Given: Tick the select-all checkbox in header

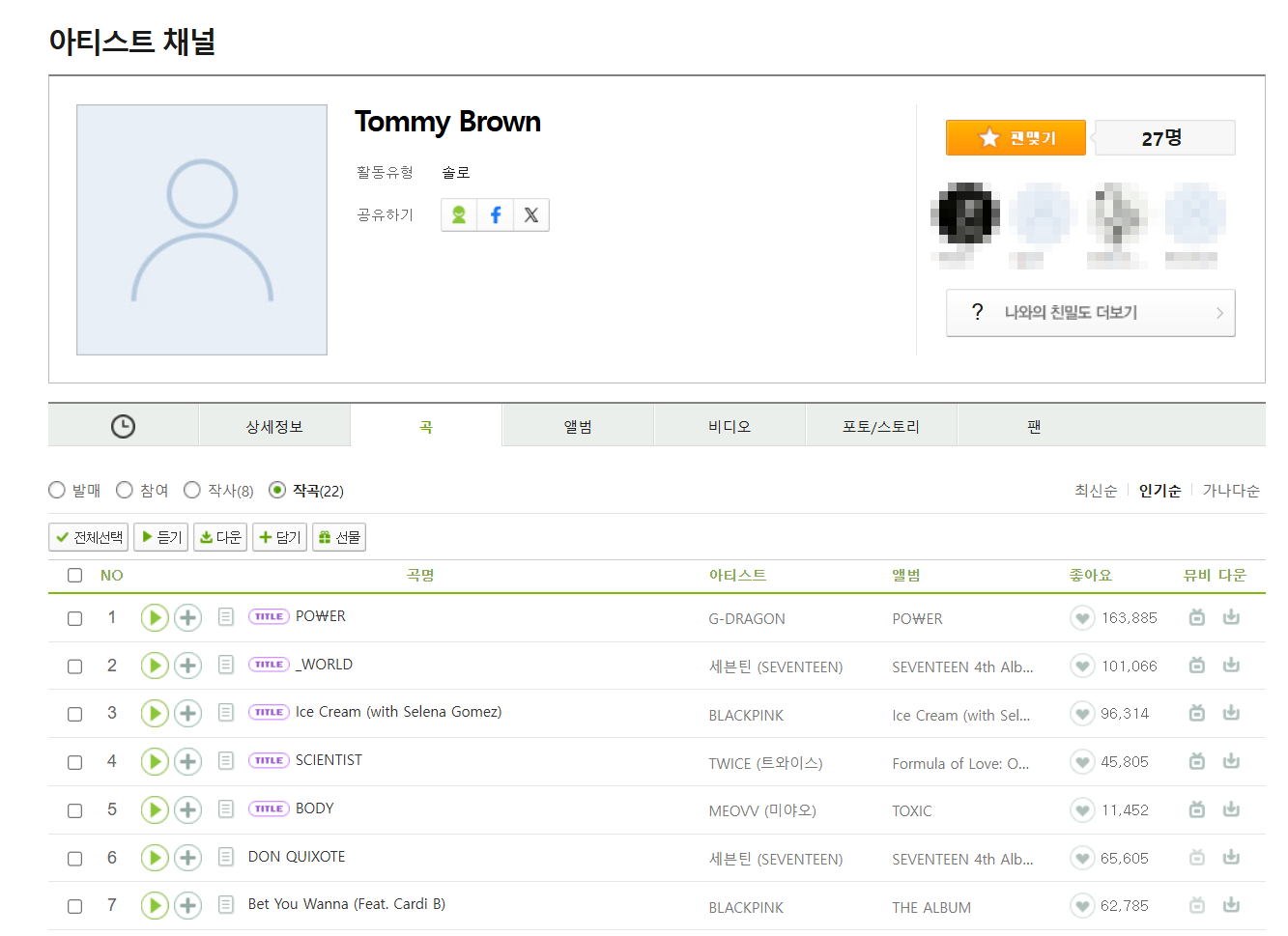Looking at the screenshot, I should [x=74, y=576].
